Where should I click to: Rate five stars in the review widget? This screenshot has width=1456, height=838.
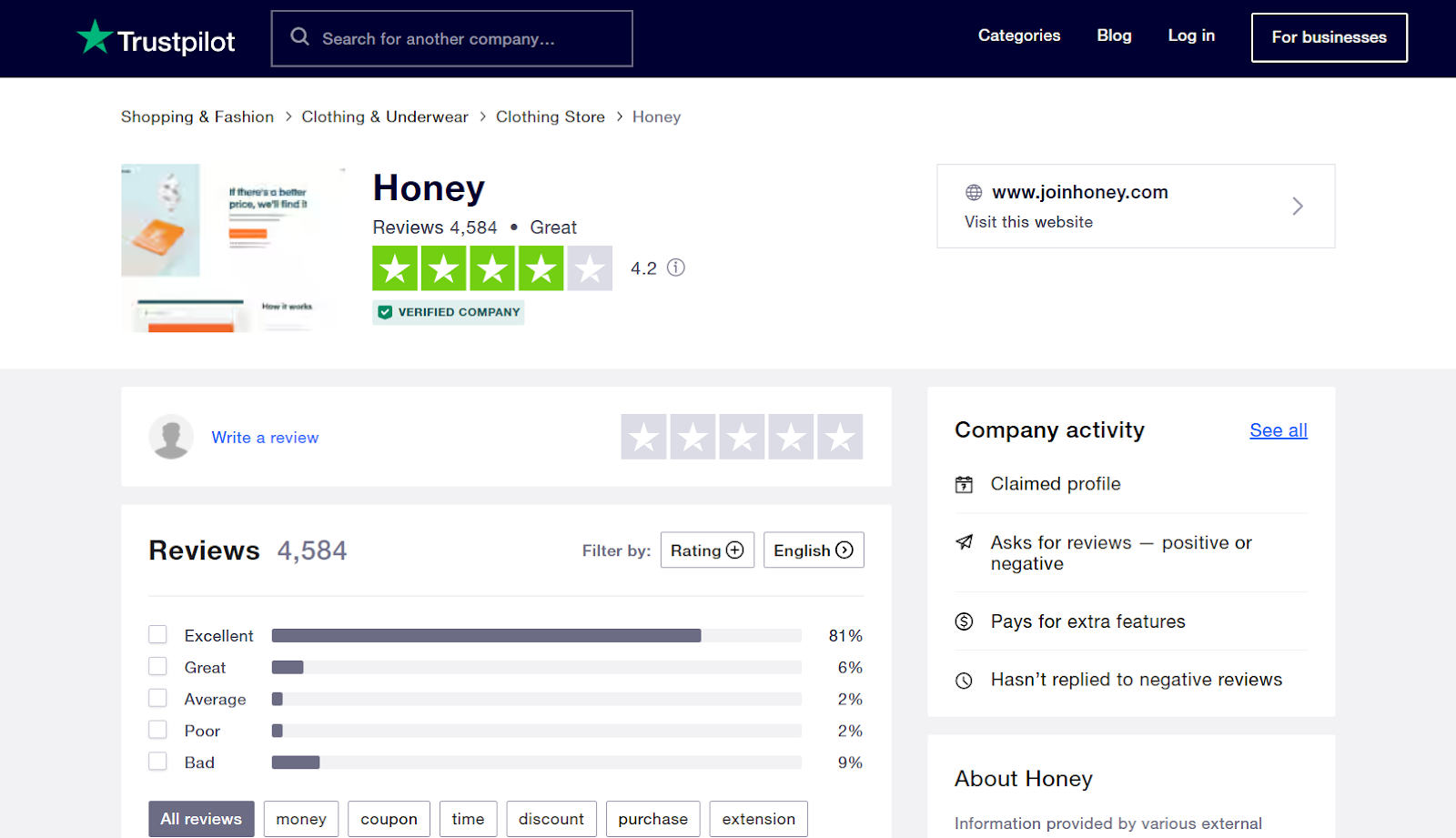click(x=840, y=437)
